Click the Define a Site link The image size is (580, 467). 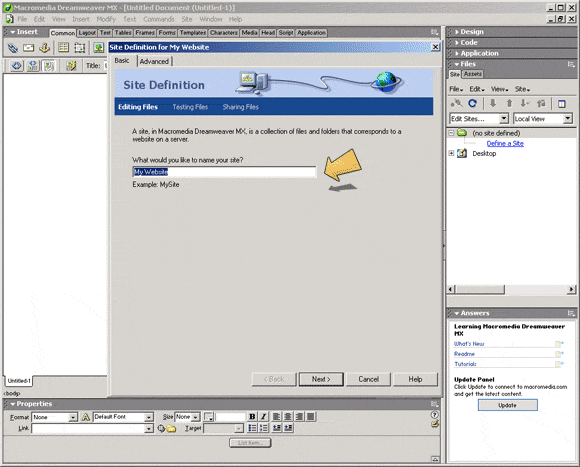click(x=505, y=143)
